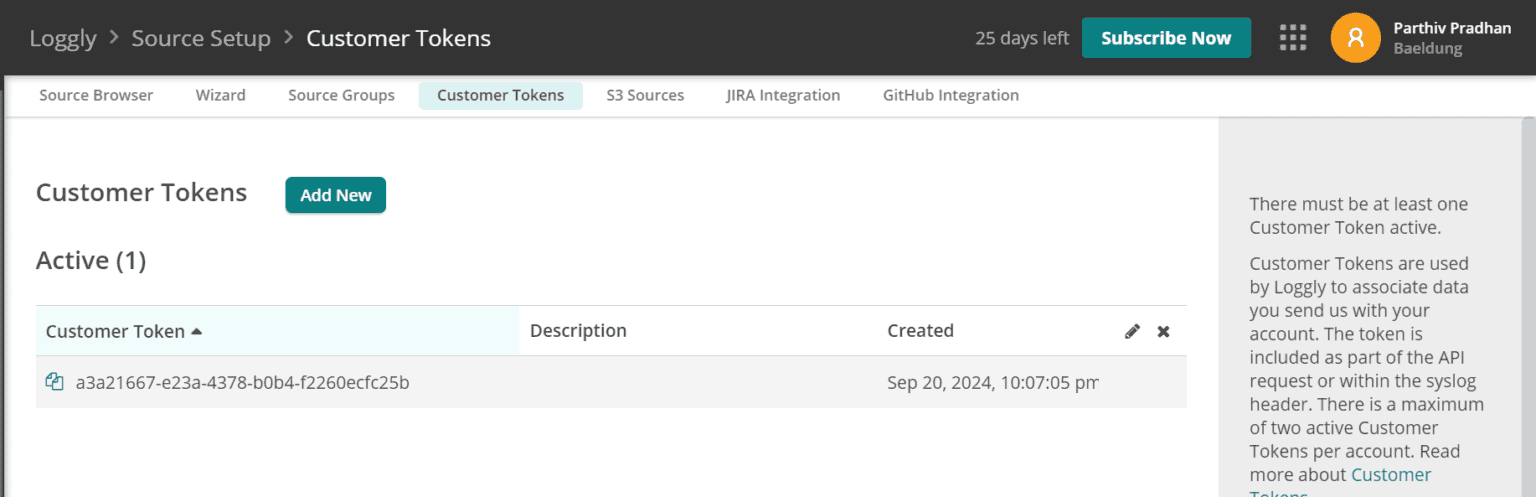Open the apps grid icon
Image resolution: width=1536 pixels, height=497 pixels.
click(x=1293, y=38)
